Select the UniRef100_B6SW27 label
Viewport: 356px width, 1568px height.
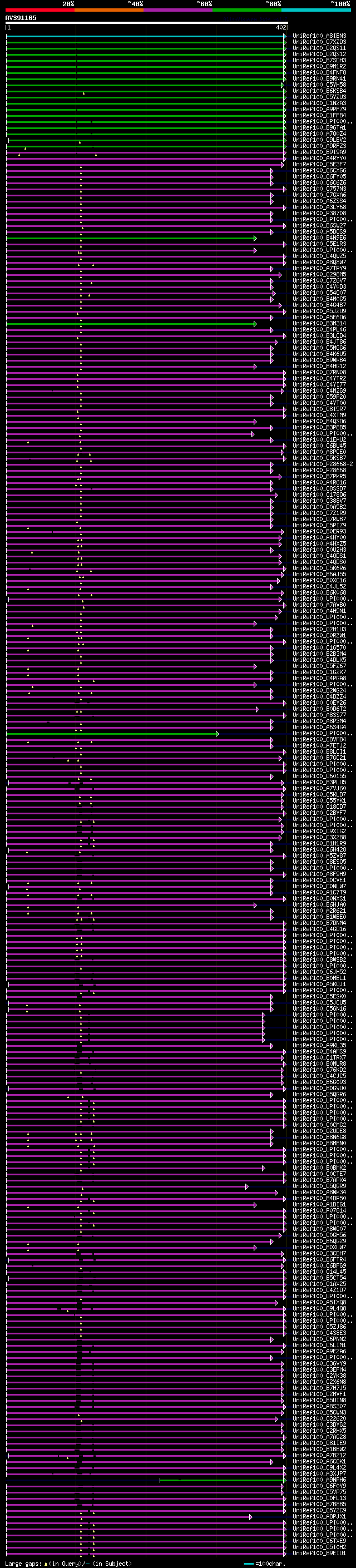319,226
